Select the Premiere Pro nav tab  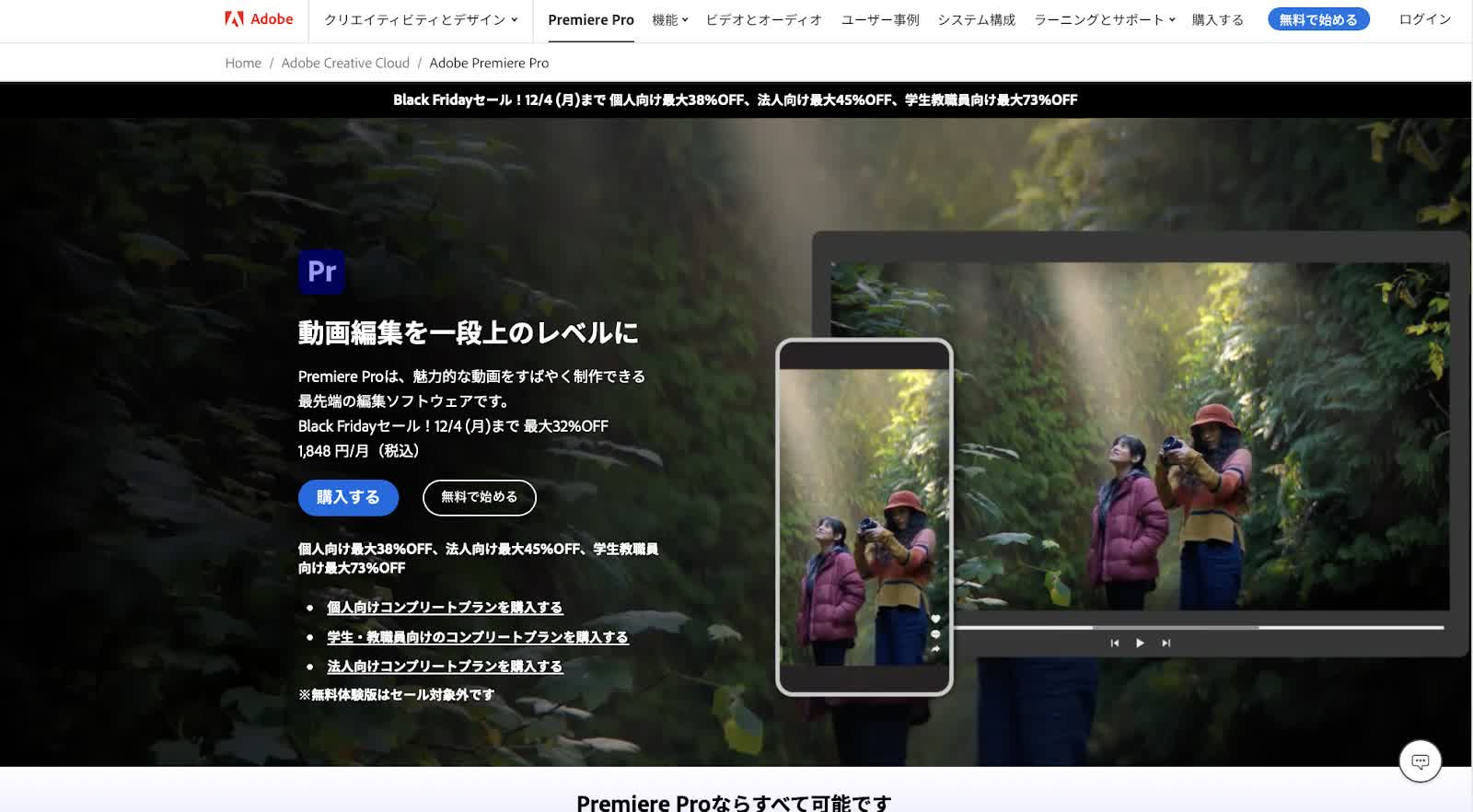tap(591, 19)
